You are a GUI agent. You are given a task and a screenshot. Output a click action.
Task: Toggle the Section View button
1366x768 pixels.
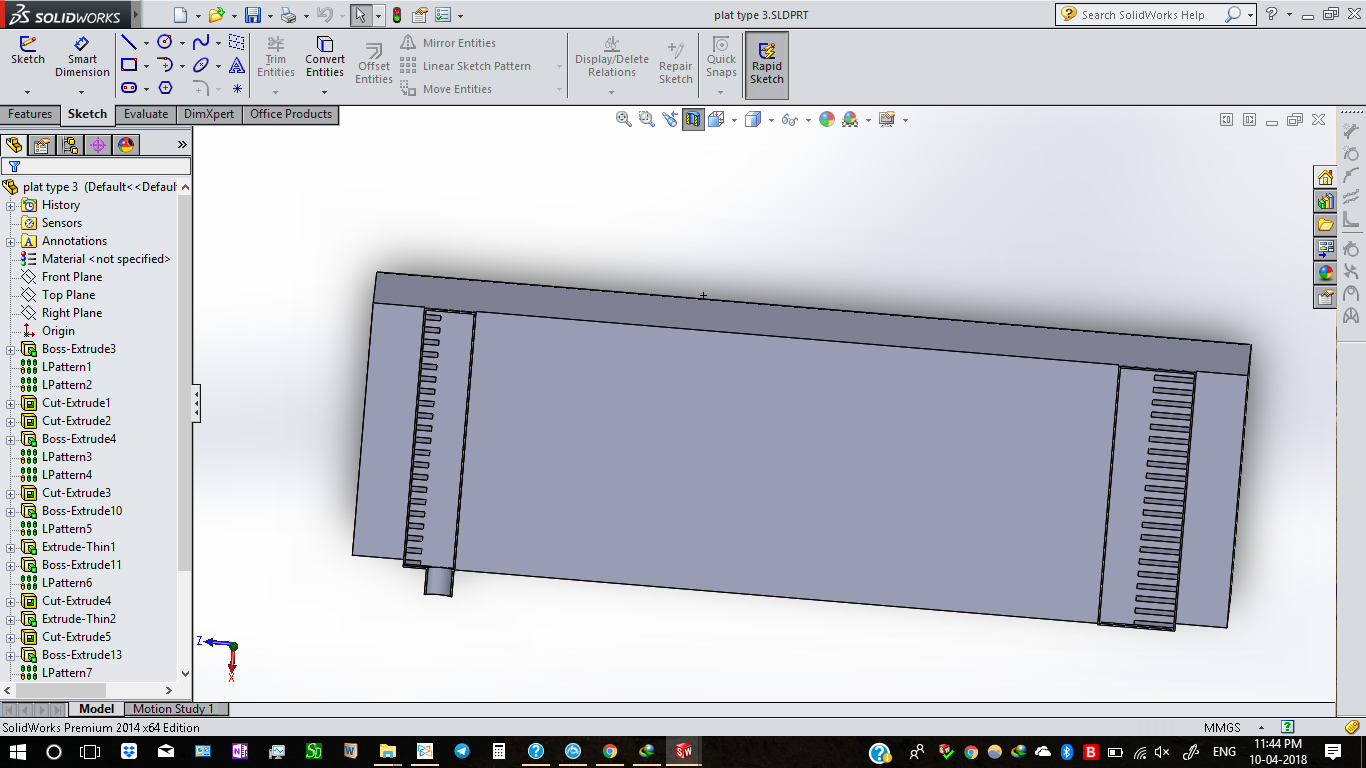coord(693,119)
